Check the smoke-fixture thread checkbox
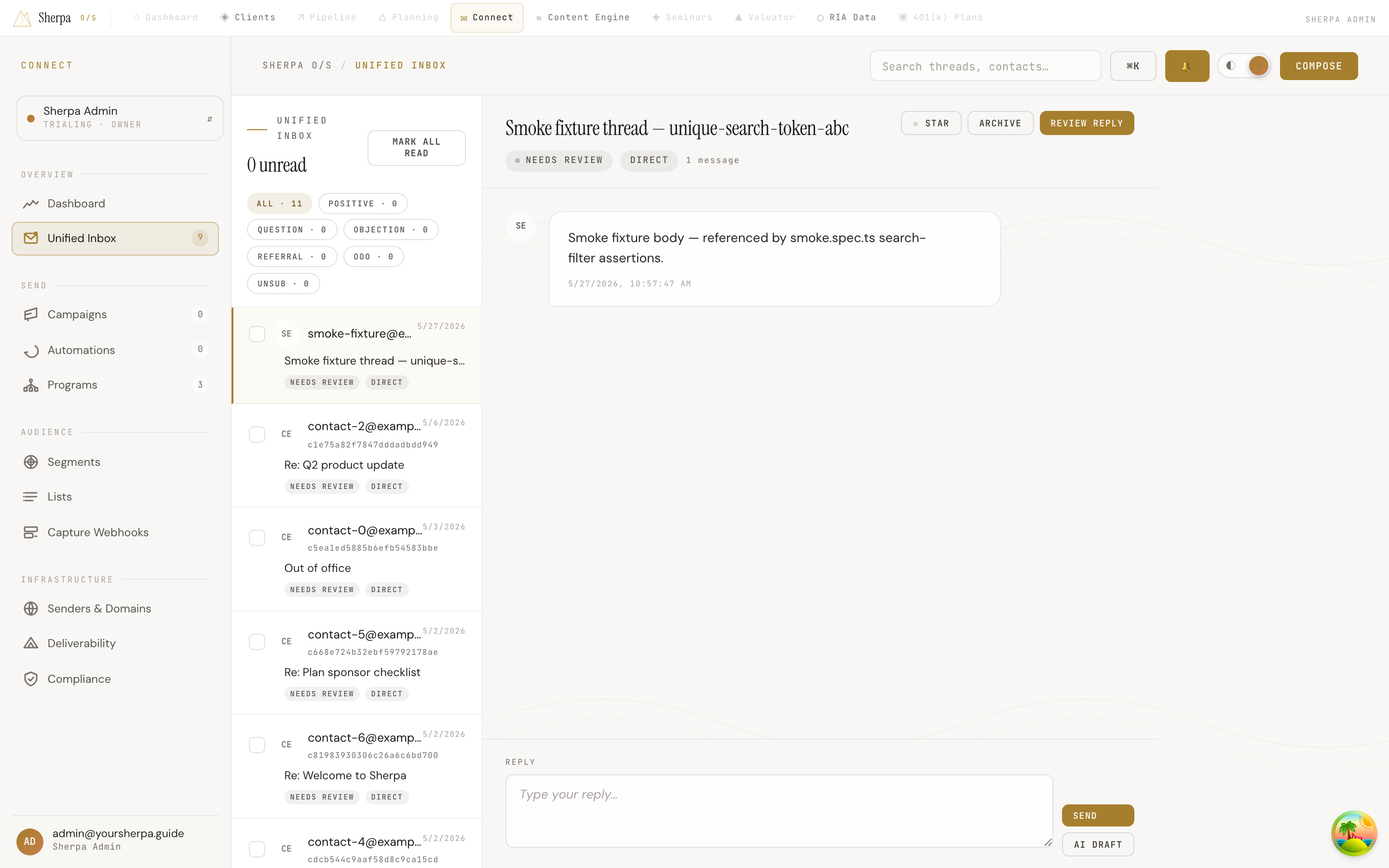The width and height of the screenshot is (1389, 868). coord(257,334)
